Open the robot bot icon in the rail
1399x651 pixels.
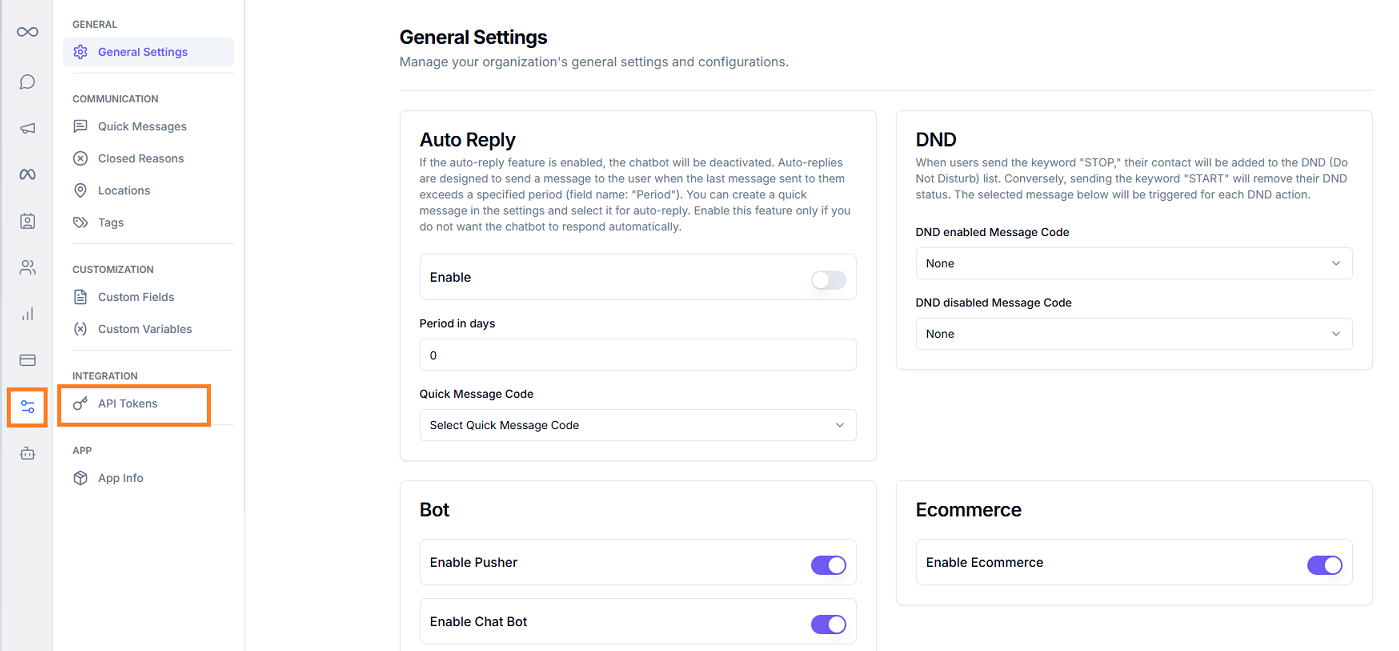(27, 454)
